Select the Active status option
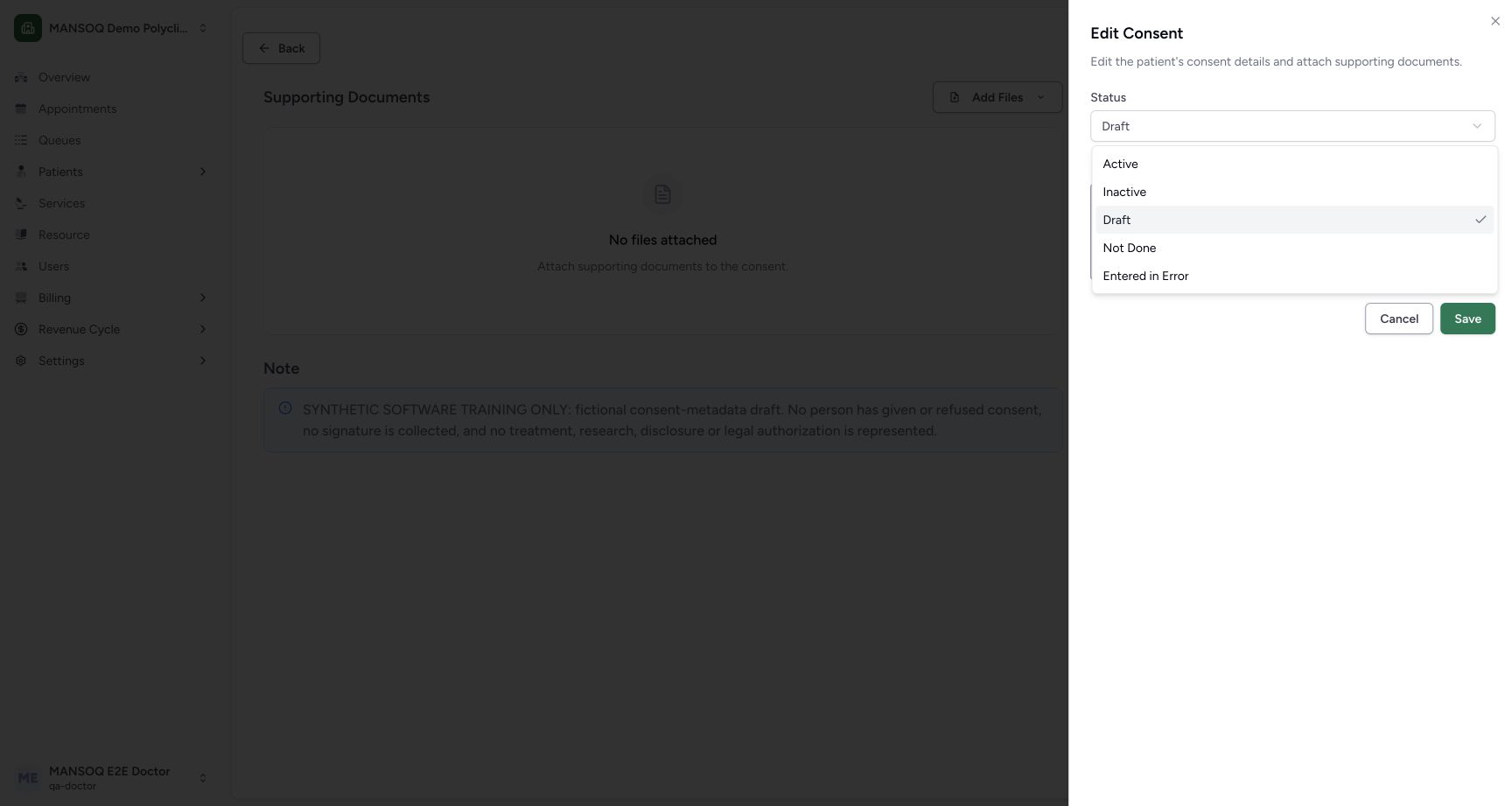The image size is (1512, 806). (1294, 164)
